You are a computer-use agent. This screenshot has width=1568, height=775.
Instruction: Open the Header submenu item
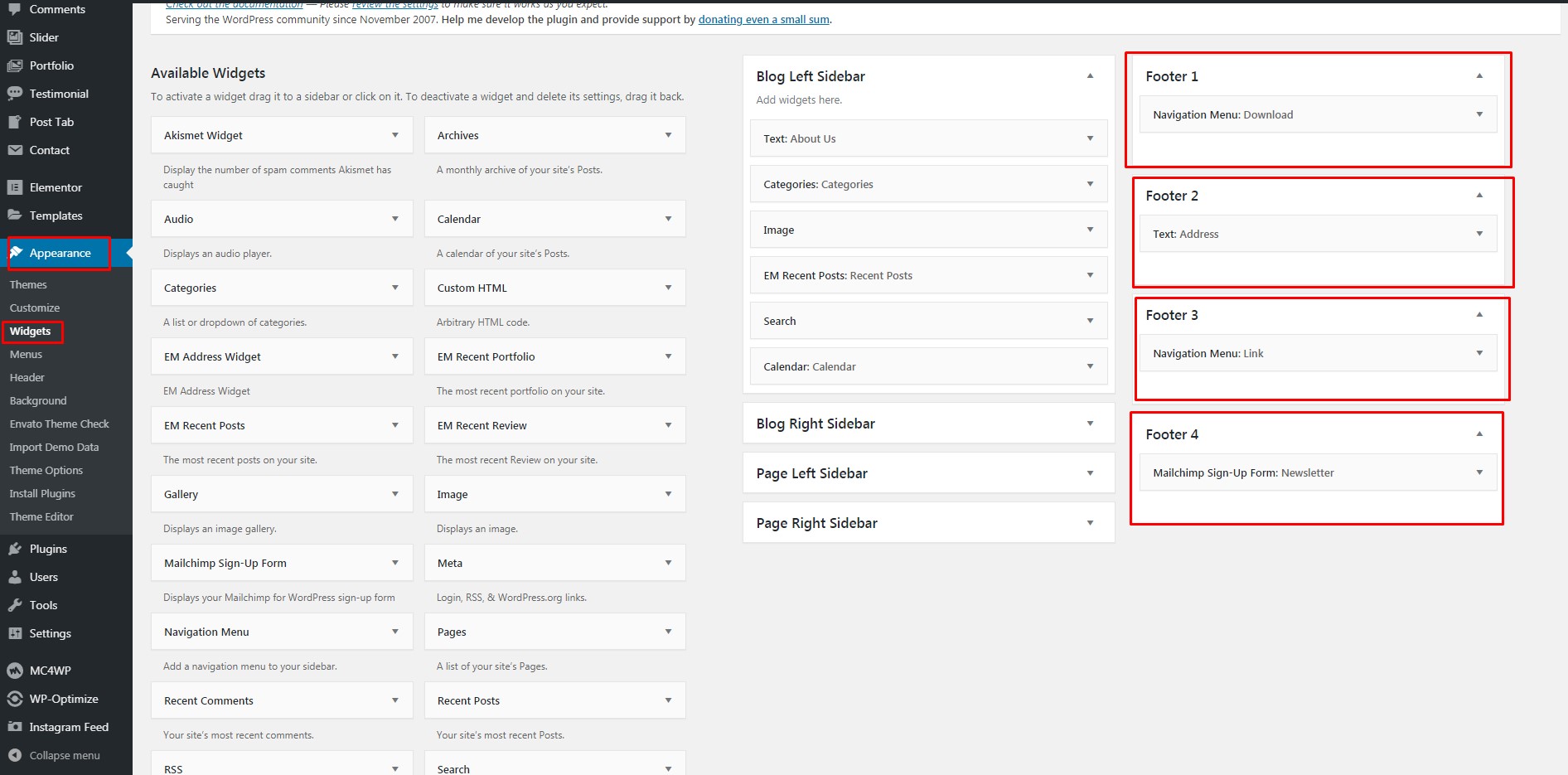coord(27,377)
